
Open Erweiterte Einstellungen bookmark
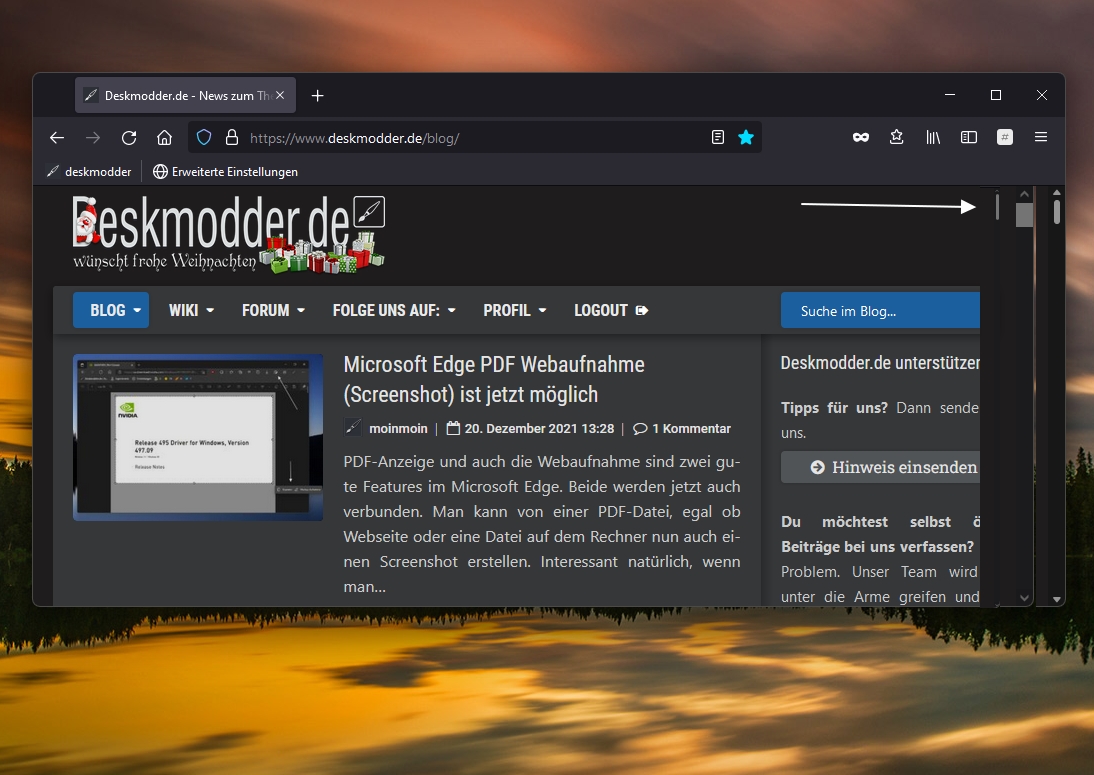click(225, 172)
